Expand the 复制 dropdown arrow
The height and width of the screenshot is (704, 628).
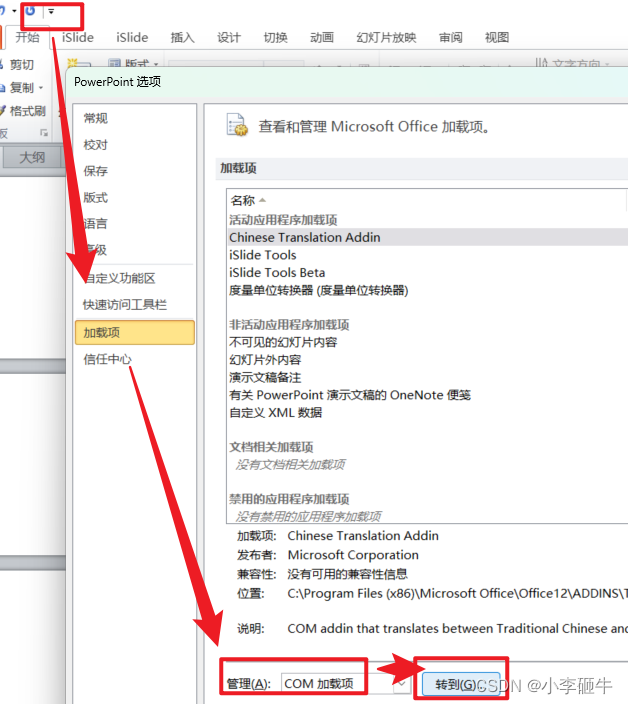41,88
